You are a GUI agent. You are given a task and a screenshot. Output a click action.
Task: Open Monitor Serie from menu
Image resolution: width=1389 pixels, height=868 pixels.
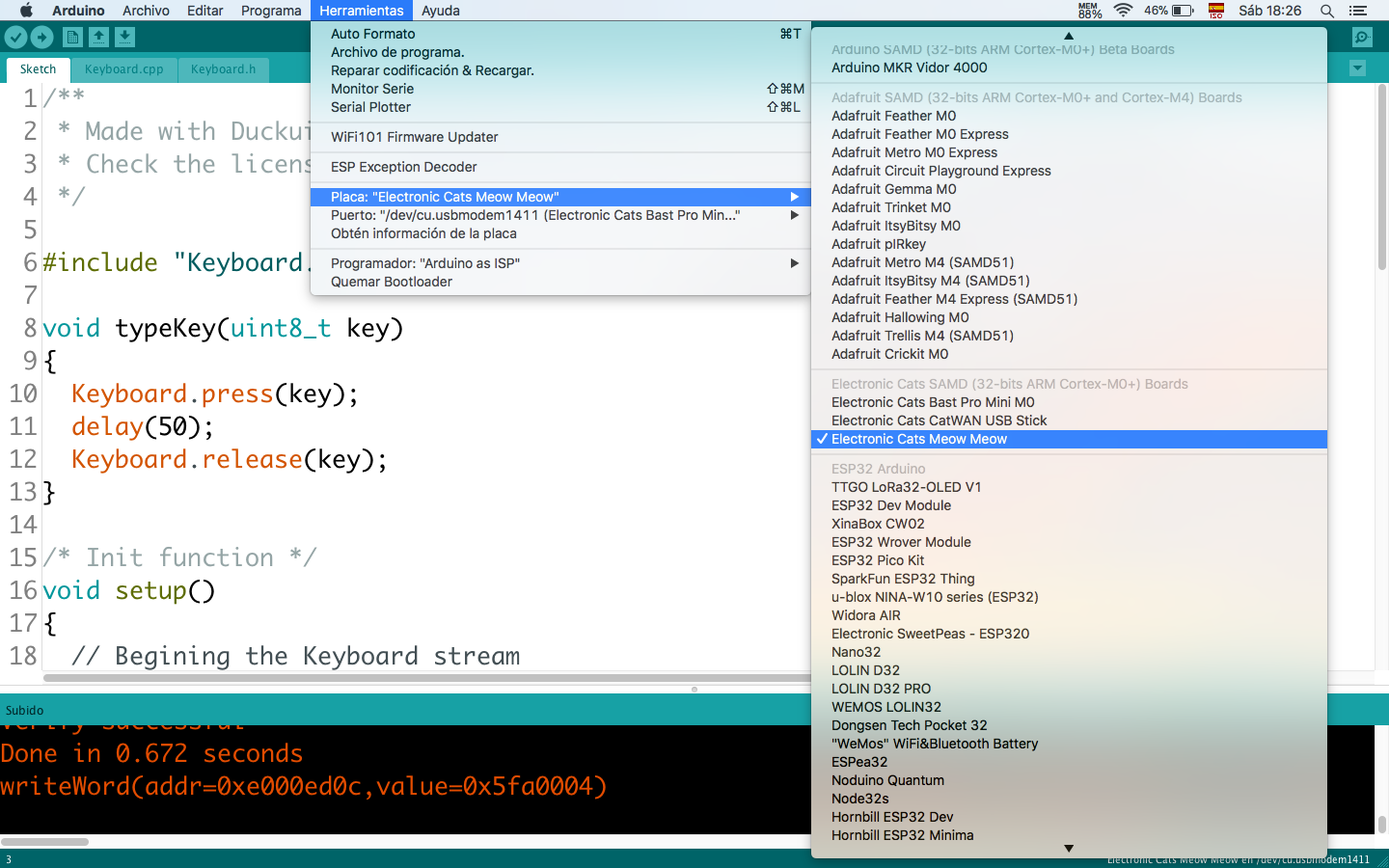[560, 89]
